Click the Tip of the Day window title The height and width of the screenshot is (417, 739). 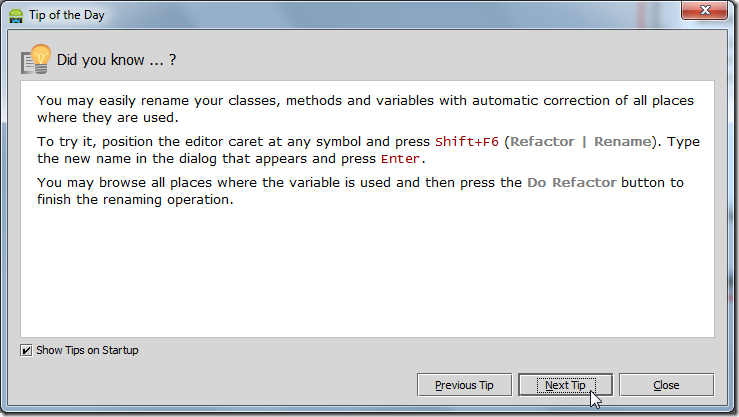(68, 15)
